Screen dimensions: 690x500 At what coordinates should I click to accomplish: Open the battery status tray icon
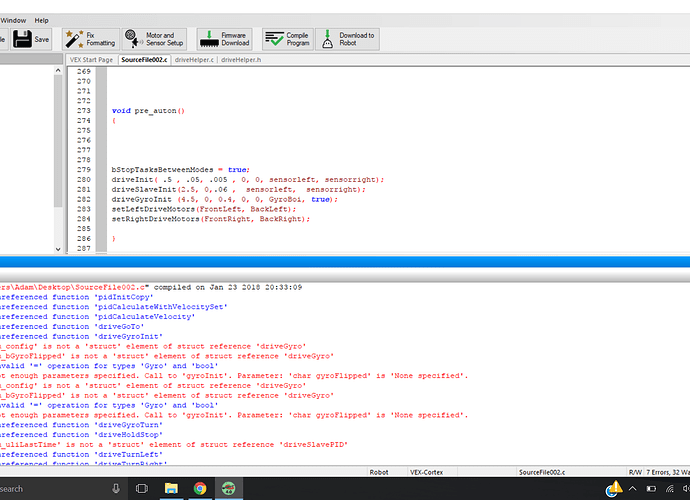(651, 489)
